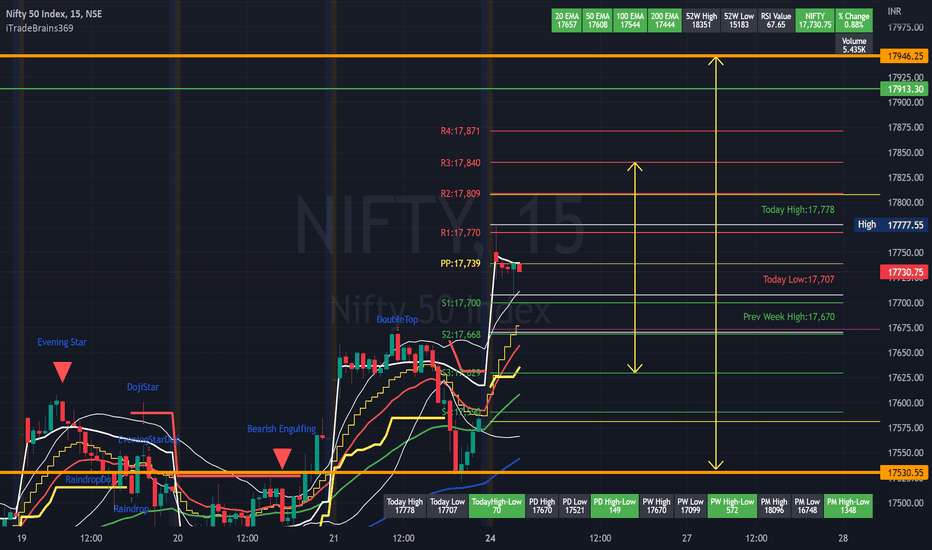Click the PW High-Low 572 cell
The height and width of the screenshot is (550, 932).
click(x=732, y=506)
